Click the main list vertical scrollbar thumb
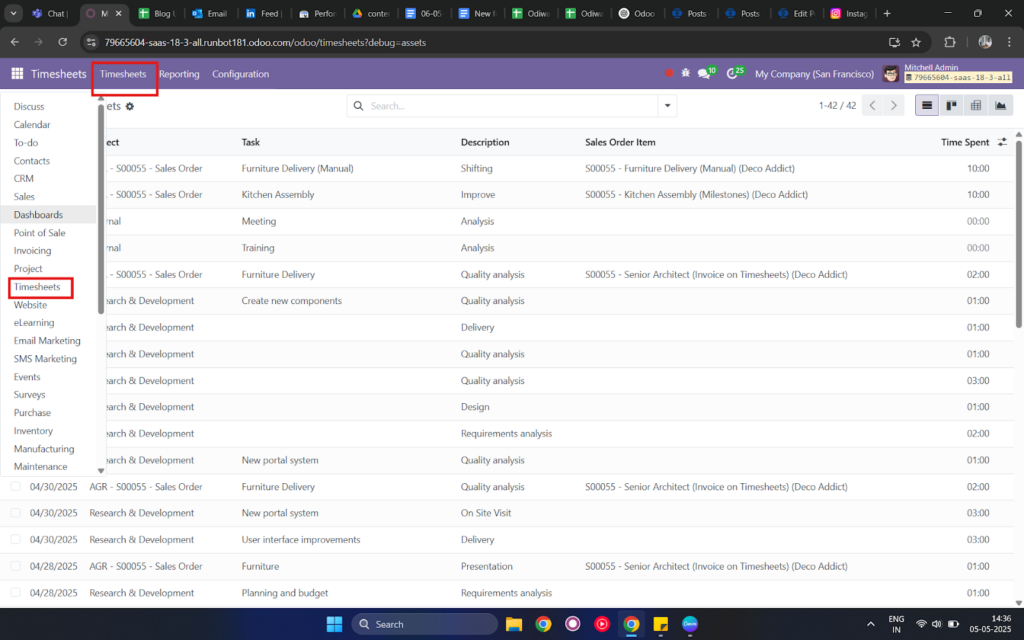Viewport: 1024px width, 640px height. pyautogui.click(x=1019, y=234)
